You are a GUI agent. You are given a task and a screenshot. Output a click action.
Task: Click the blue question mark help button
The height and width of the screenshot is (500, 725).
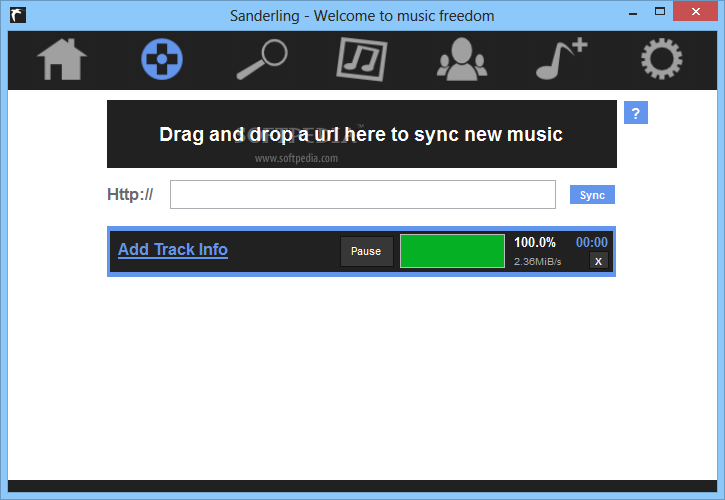tap(636, 112)
